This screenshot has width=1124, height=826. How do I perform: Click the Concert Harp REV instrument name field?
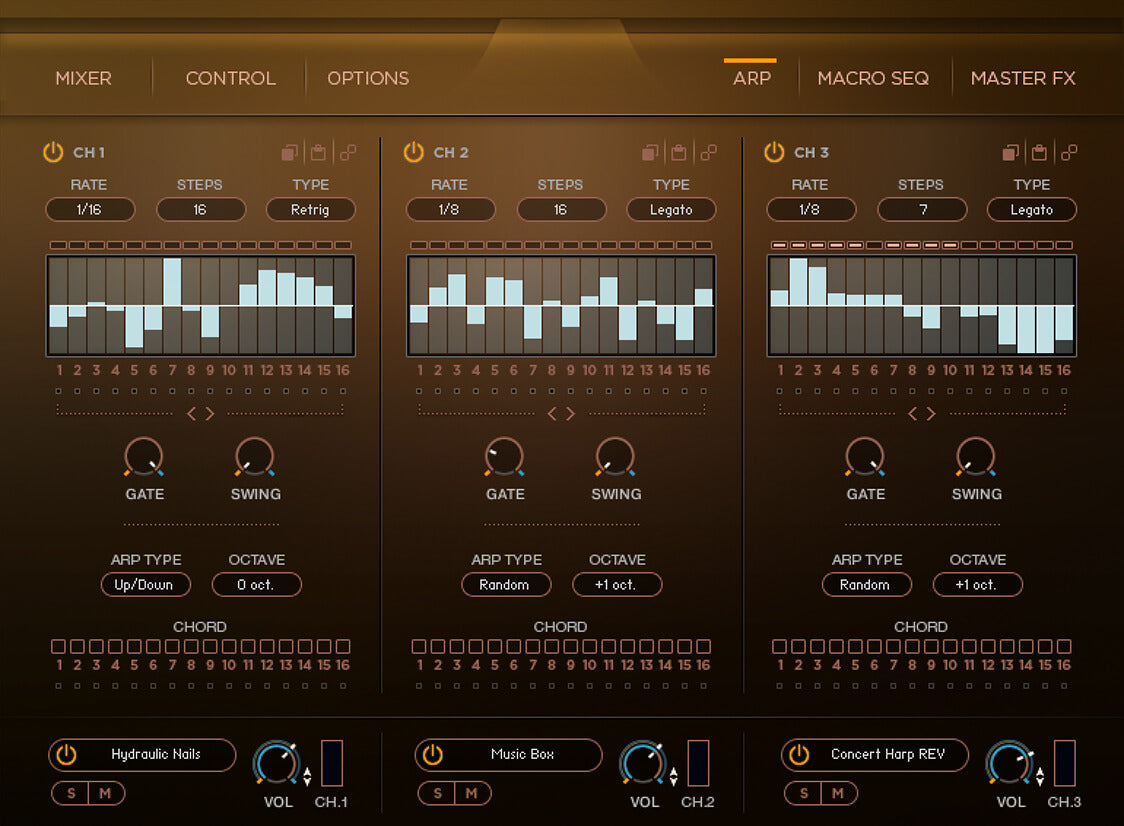coord(887,755)
